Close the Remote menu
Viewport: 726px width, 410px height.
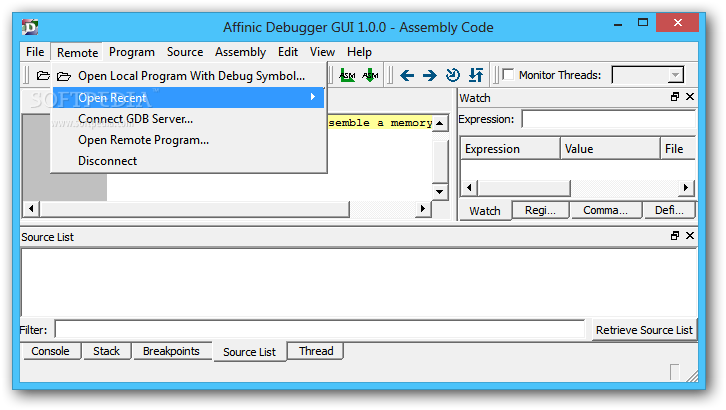pyautogui.click(x=77, y=52)
